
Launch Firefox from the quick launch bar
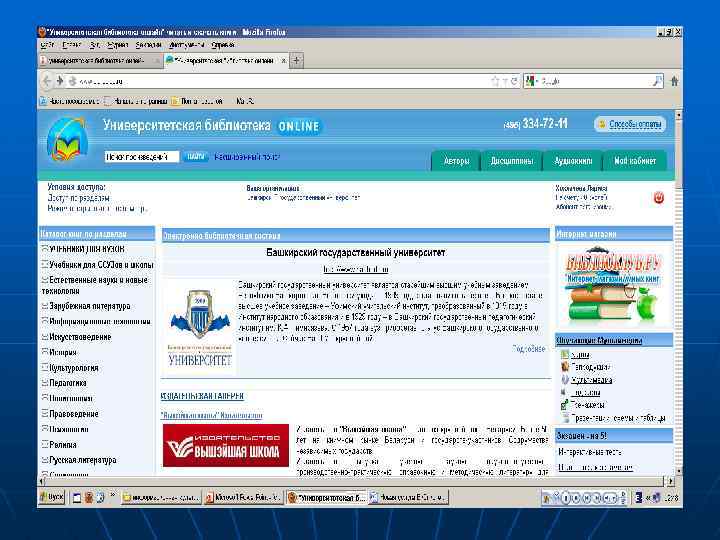[89, 498]
